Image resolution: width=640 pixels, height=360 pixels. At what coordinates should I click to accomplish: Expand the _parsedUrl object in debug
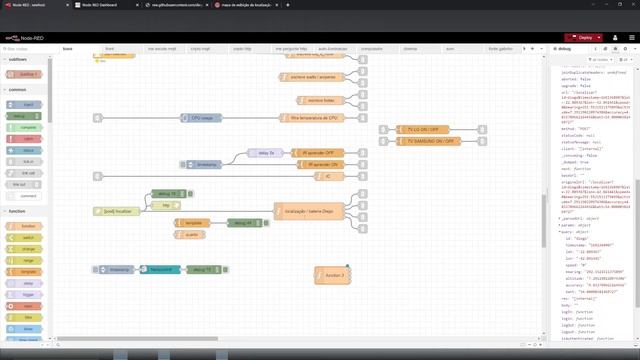(x=560, y=219)
